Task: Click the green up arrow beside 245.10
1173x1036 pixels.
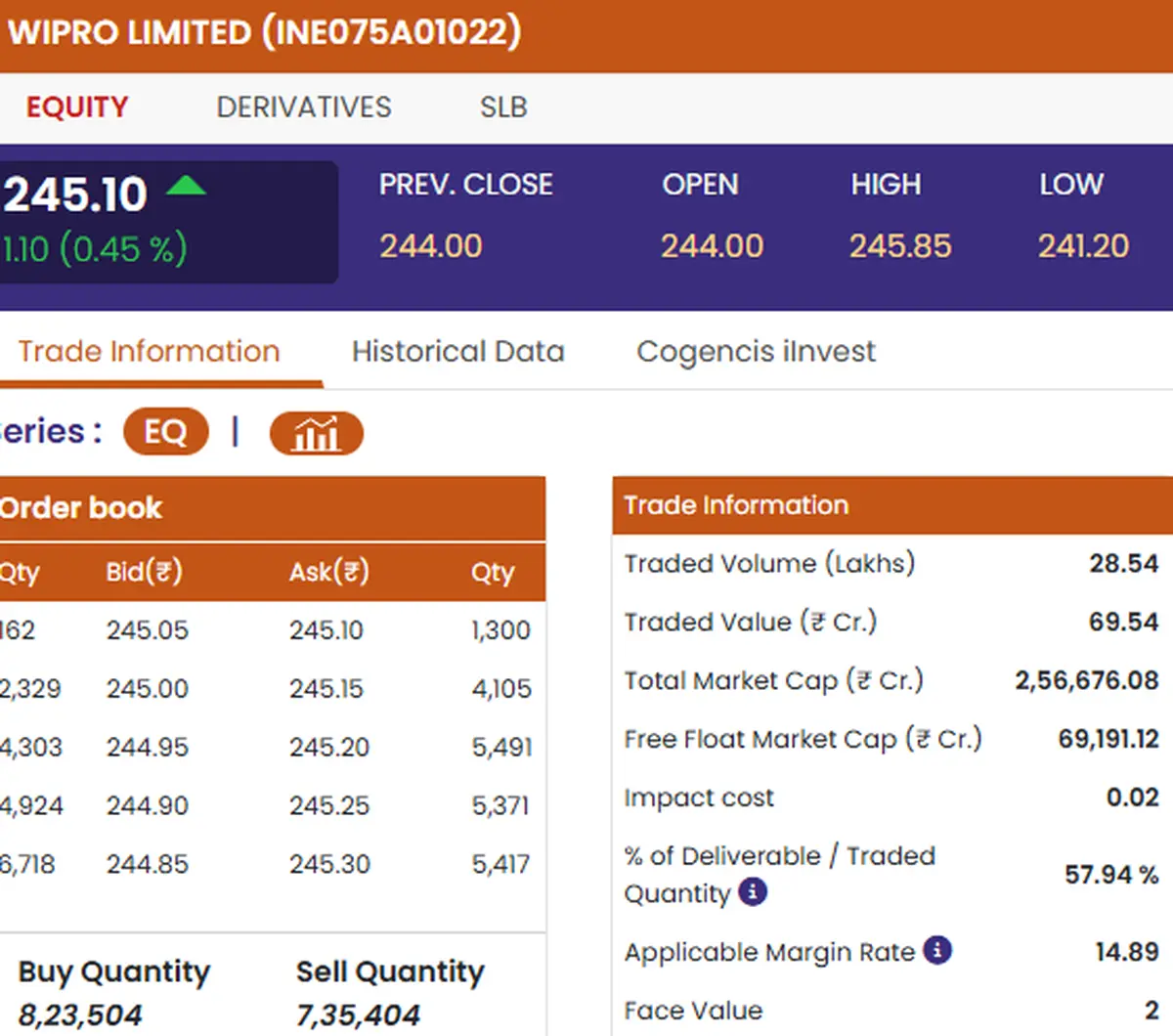Action: click(x=186, y=186)
